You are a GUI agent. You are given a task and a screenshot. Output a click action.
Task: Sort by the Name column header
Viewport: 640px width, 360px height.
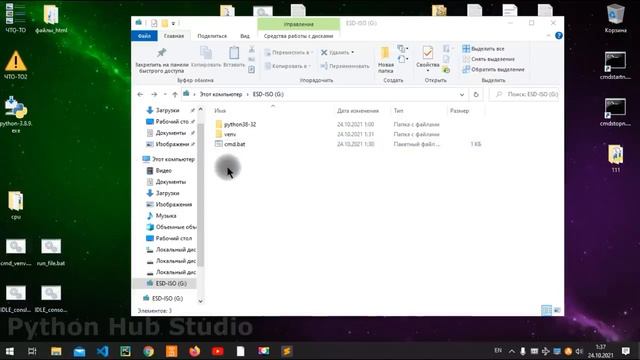point(220,111)
